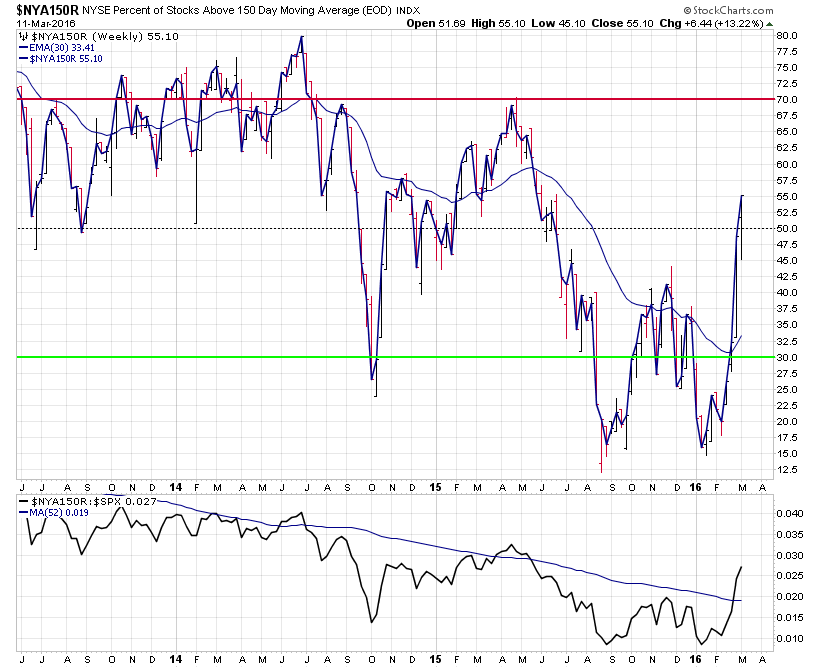Select the $NYA150R:$SPX 0.027 ratio legend
Viewport: 820px width, 668px height.
pos(94,501)
